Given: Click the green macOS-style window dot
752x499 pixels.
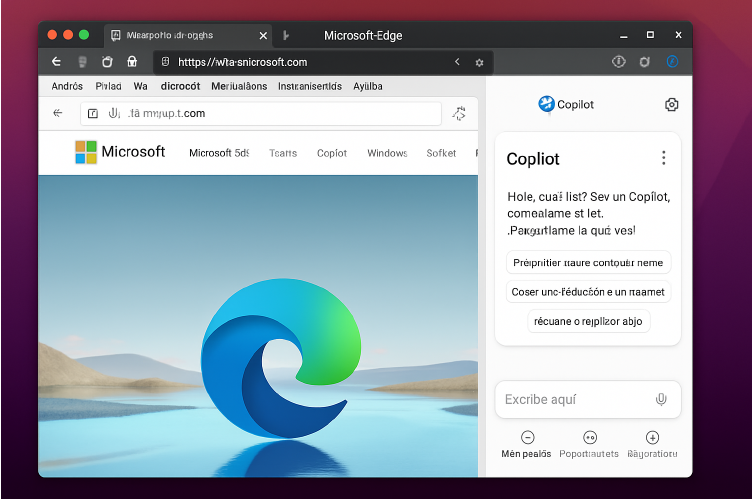Looking at the screenshot, I should (x=84, y=35).
